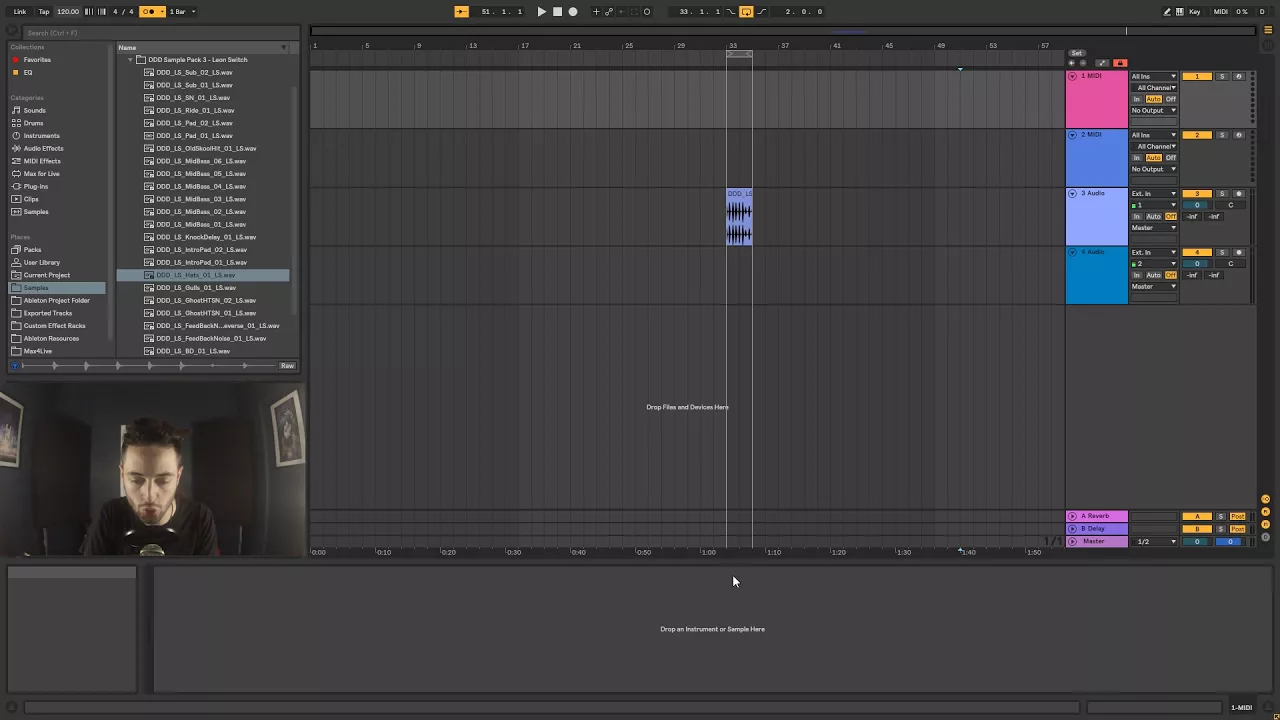Set 3 Audio monitor to Auto

point(1153,216)
